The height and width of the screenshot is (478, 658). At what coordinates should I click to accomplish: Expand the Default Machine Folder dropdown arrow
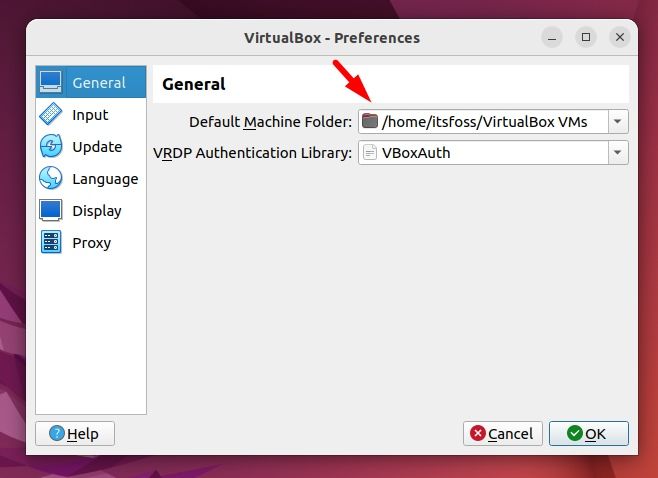pos(617,122)
